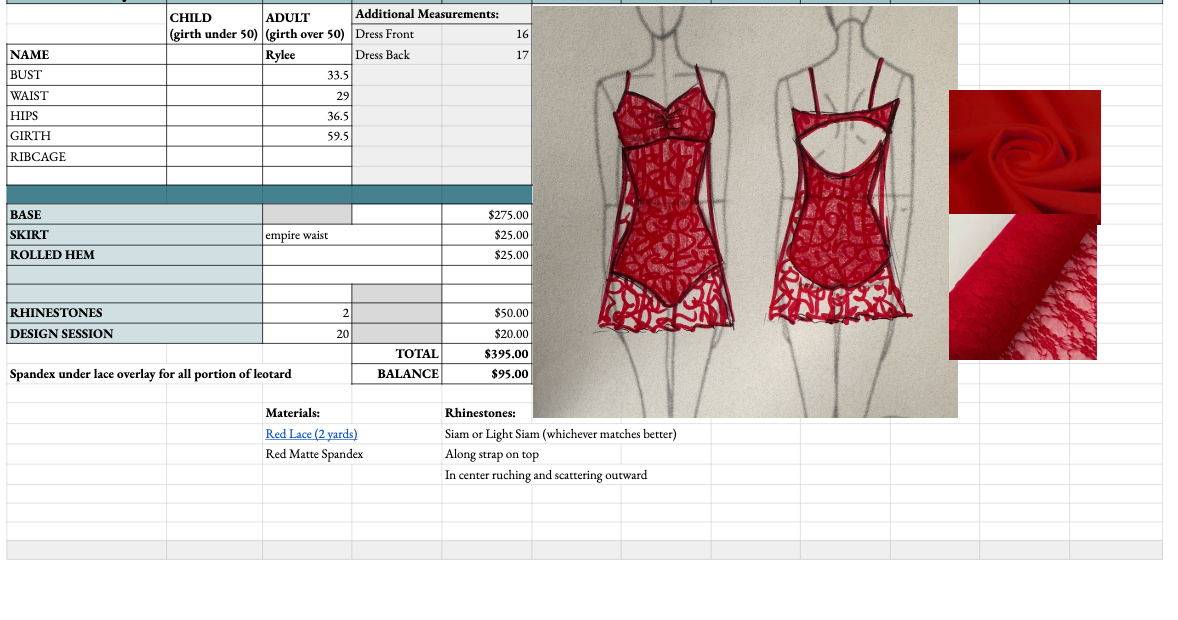Image resolution: width=1178 pixels, height=620 pixels.
Task: Select Dress Back value 17
Action: coord(487,55)
